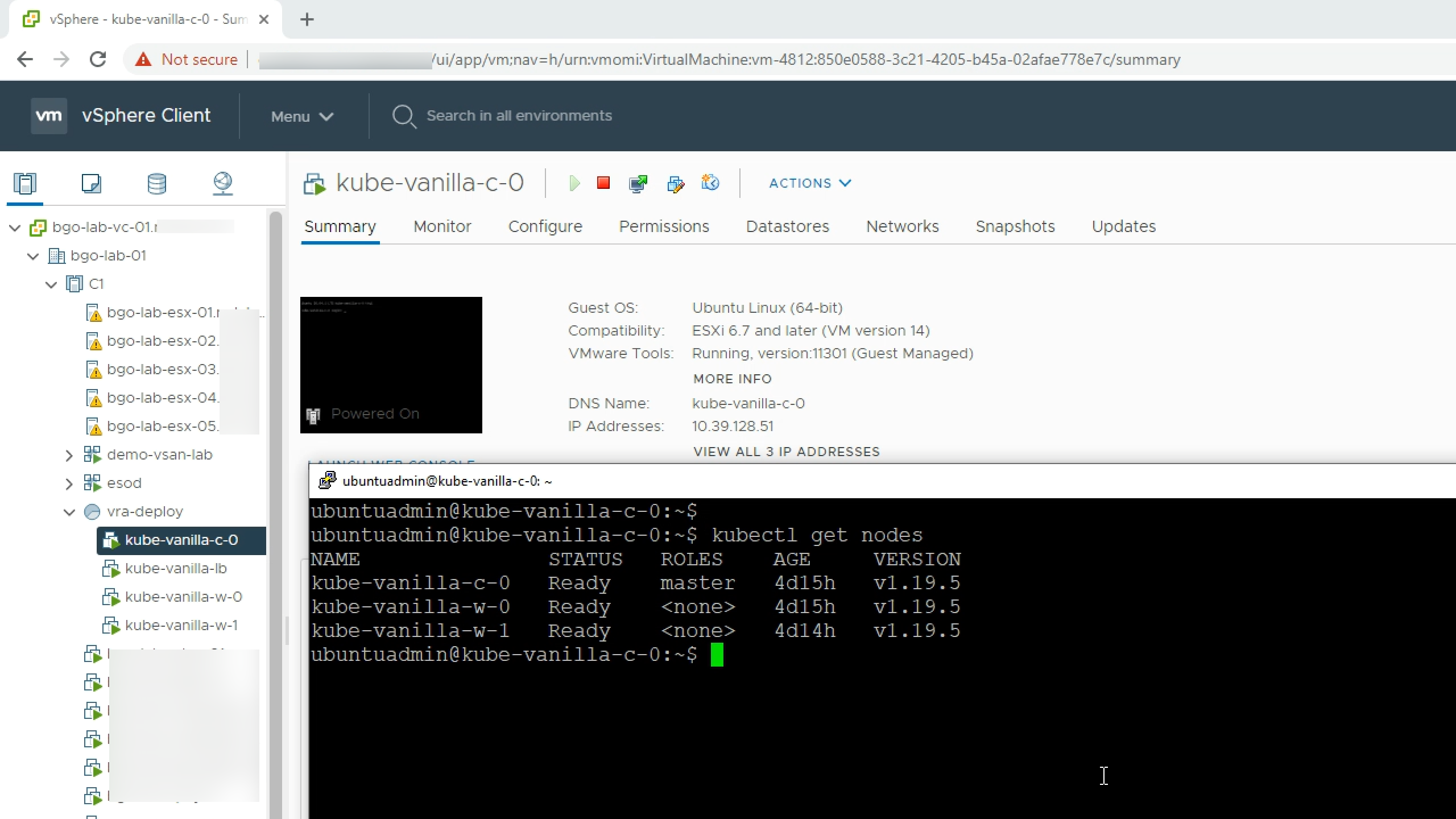Image resolution: width=1456 pixels, height=819 pixels.
Task: Click the VM icon beside the kube-vanilla-c-0 title
Action: (315, 184)
